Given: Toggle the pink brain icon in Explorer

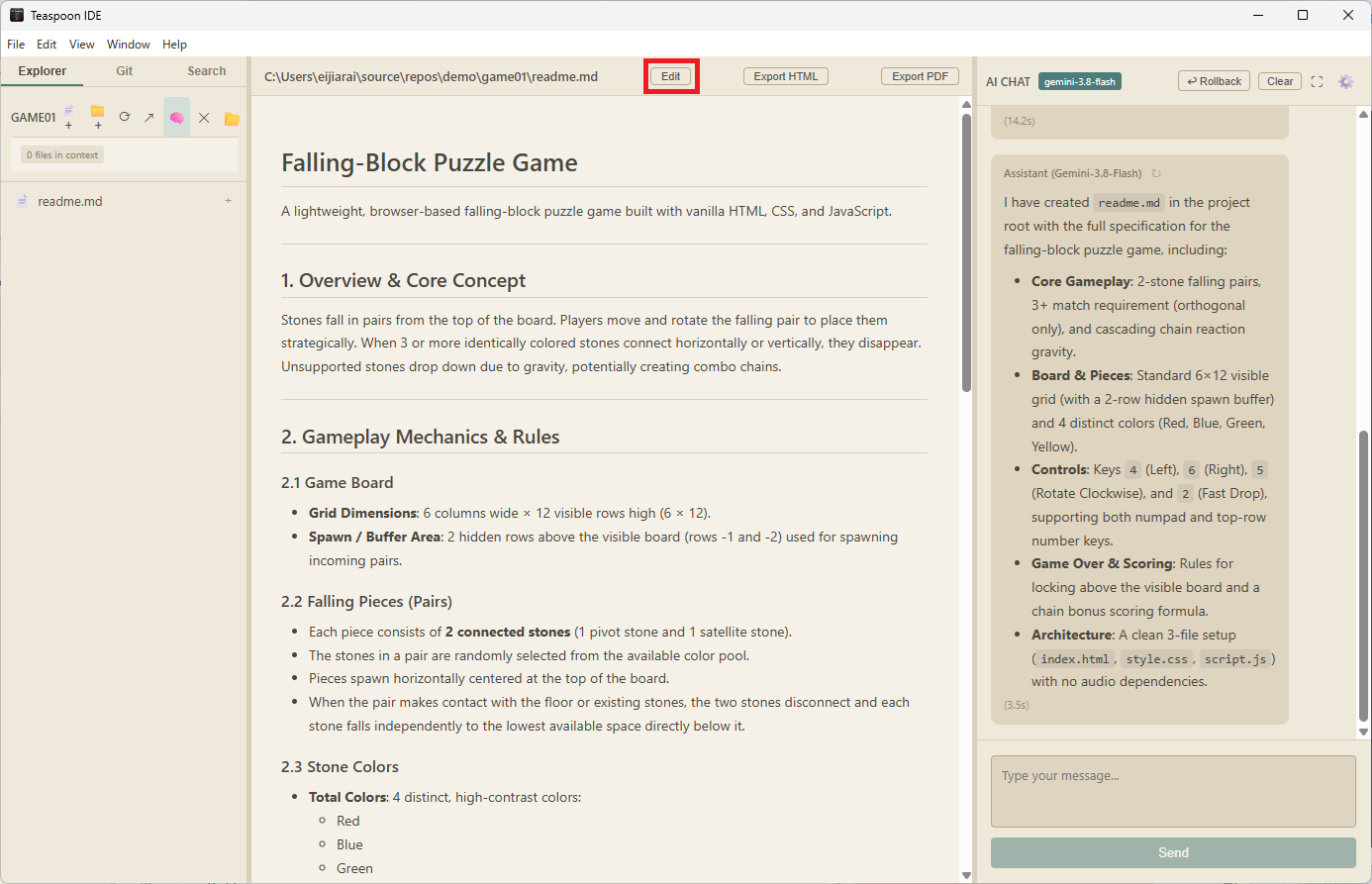Looking at the screenshot, I should [176, 118].
